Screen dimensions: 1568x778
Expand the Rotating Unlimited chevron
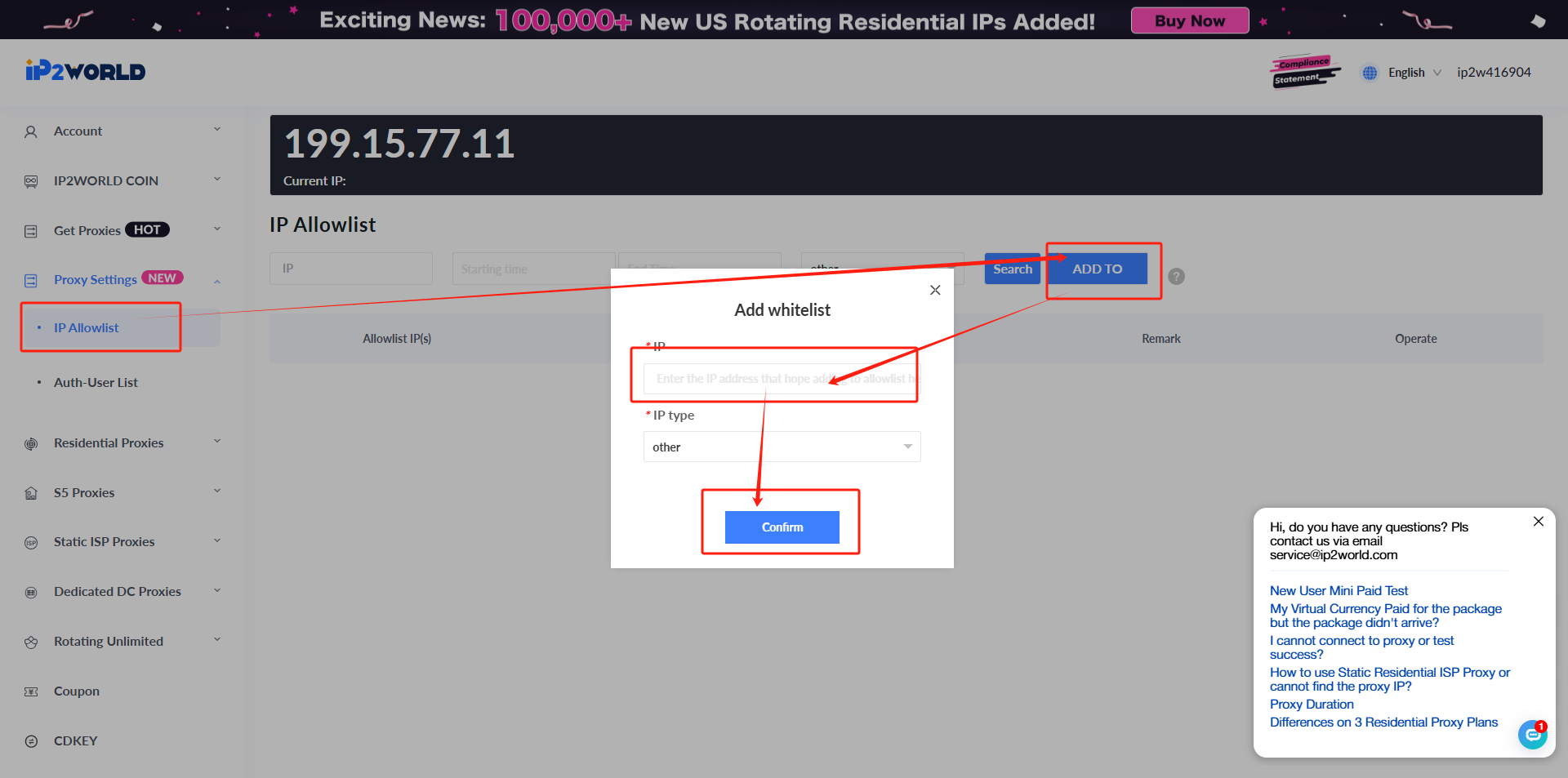(x=217, y=639)
